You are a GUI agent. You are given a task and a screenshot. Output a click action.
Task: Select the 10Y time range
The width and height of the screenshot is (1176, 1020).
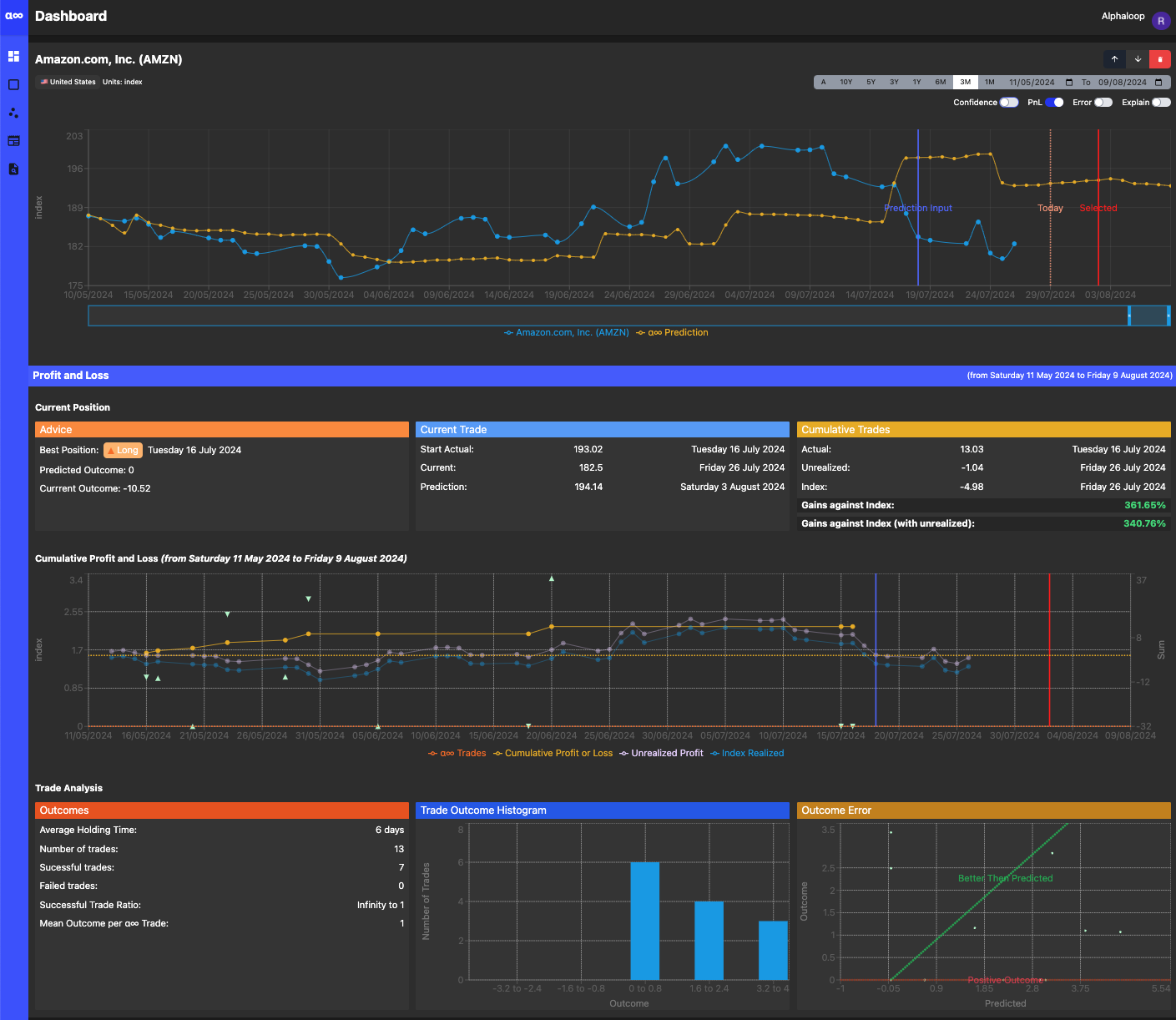coord(846,82)
